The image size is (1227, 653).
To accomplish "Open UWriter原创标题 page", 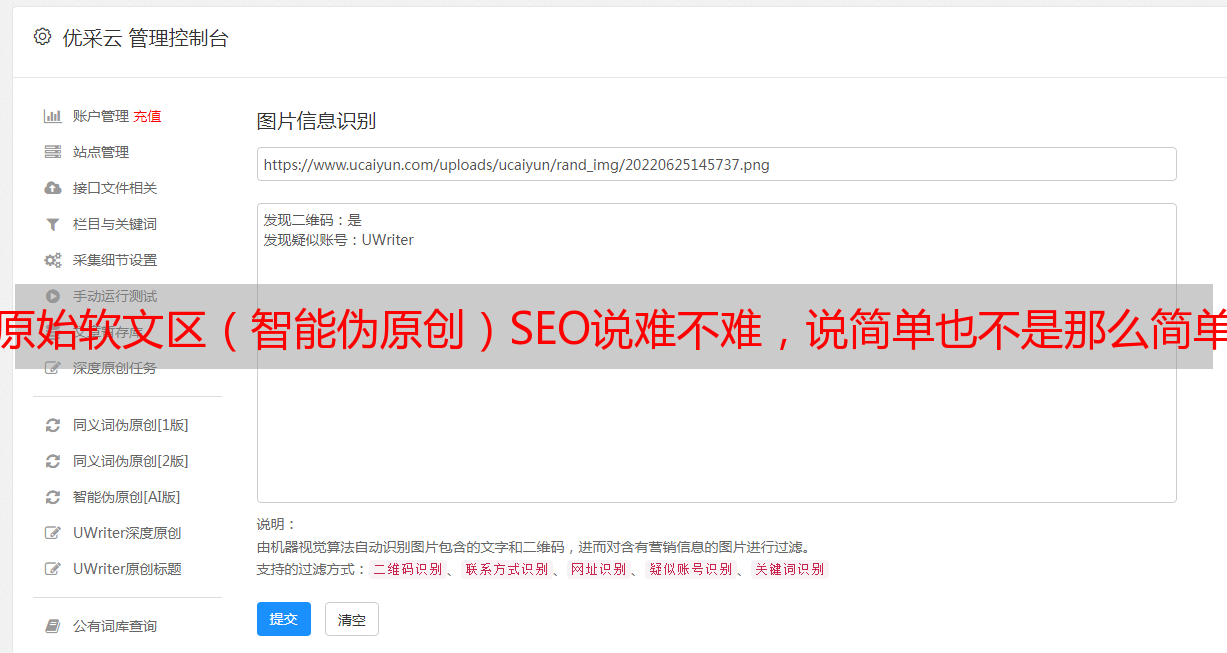I will (127, 569).
